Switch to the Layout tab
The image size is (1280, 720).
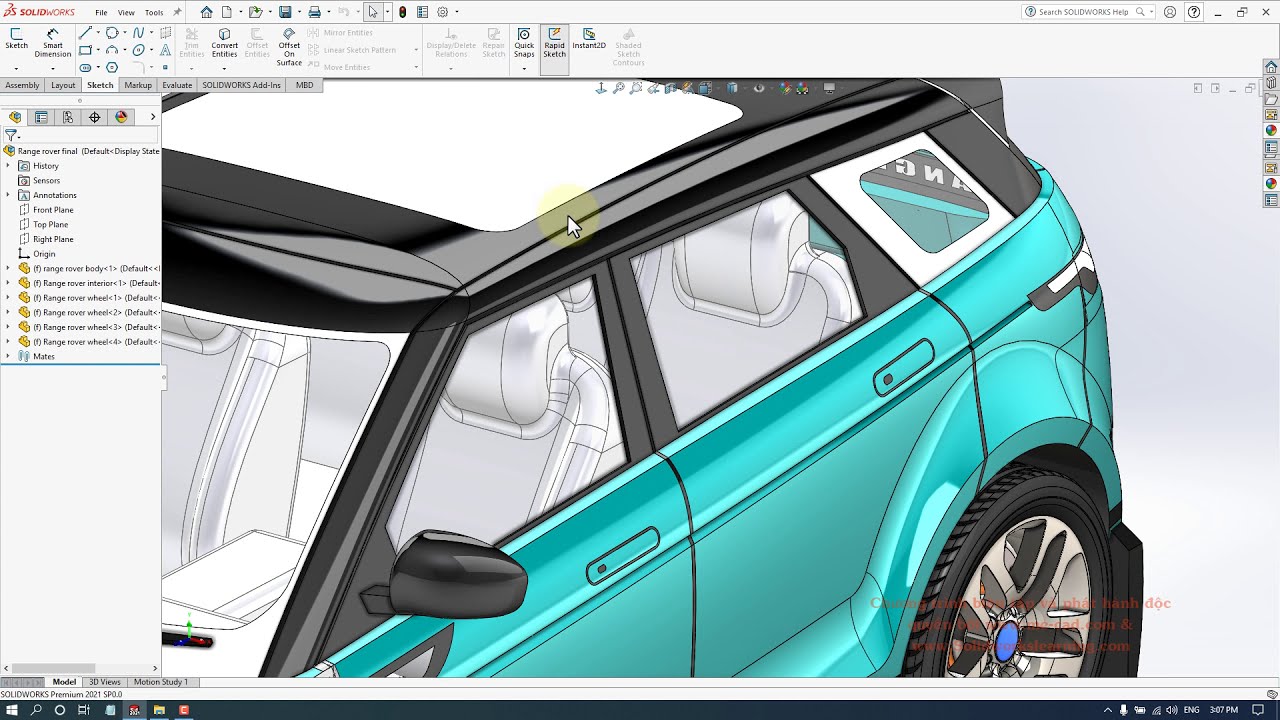(63, 85)
